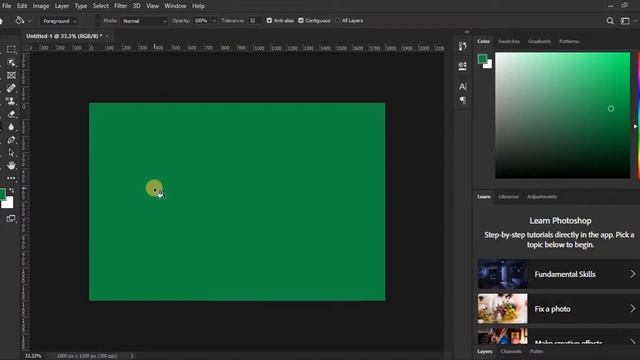Screen dimensions: 640x360
Task: Toggle the Anti-alias checkbox
Action: click(269, 20)
